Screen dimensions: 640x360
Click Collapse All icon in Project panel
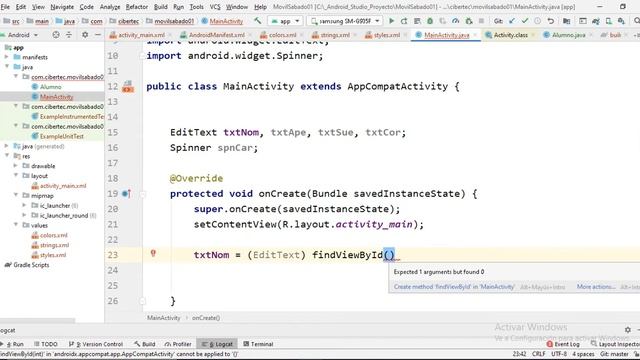(x=69, y=35)
